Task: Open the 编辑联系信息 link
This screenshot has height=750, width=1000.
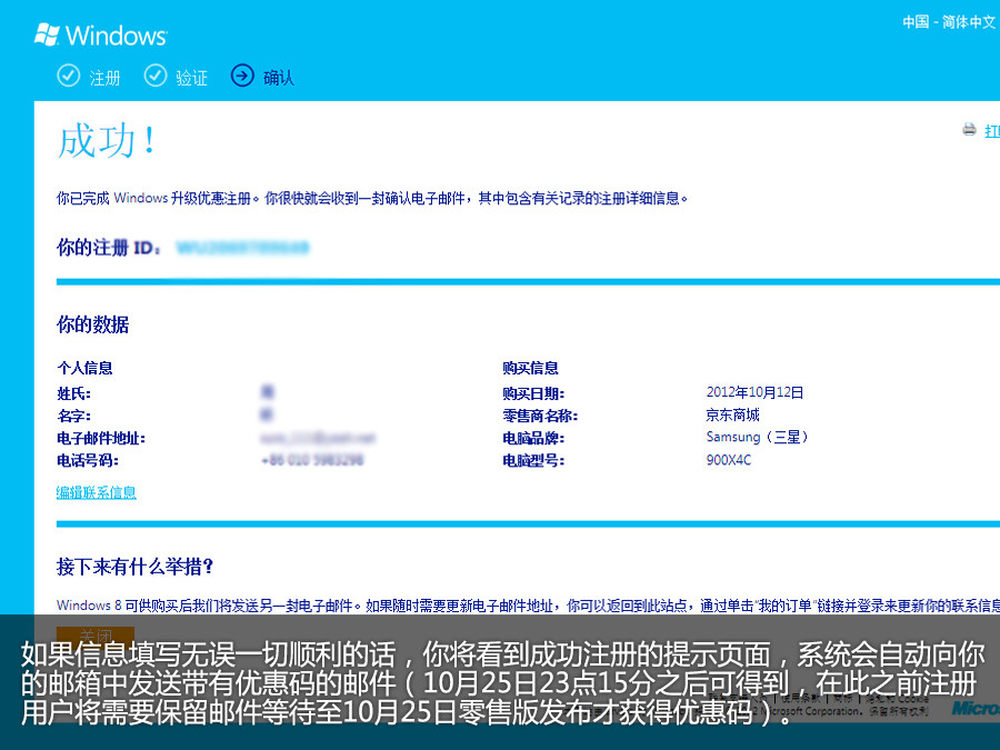Action: click(96, 492)
